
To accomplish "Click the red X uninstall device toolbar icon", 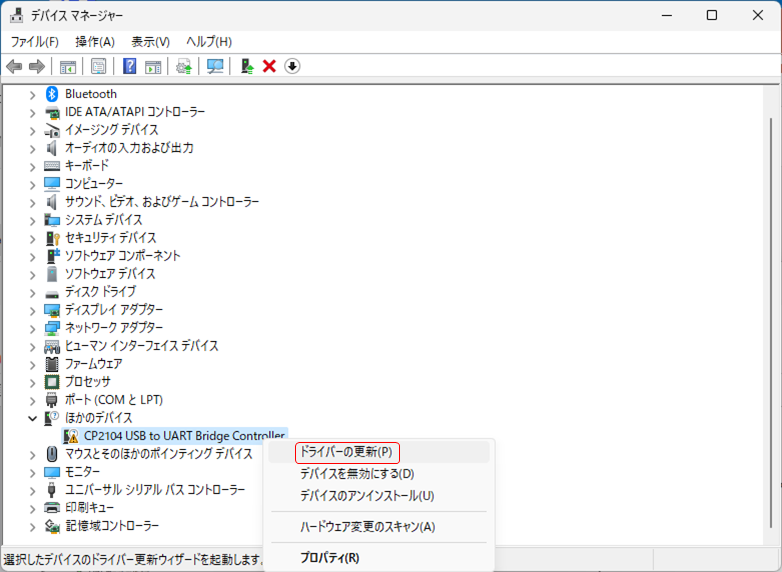I will [269, 66].
